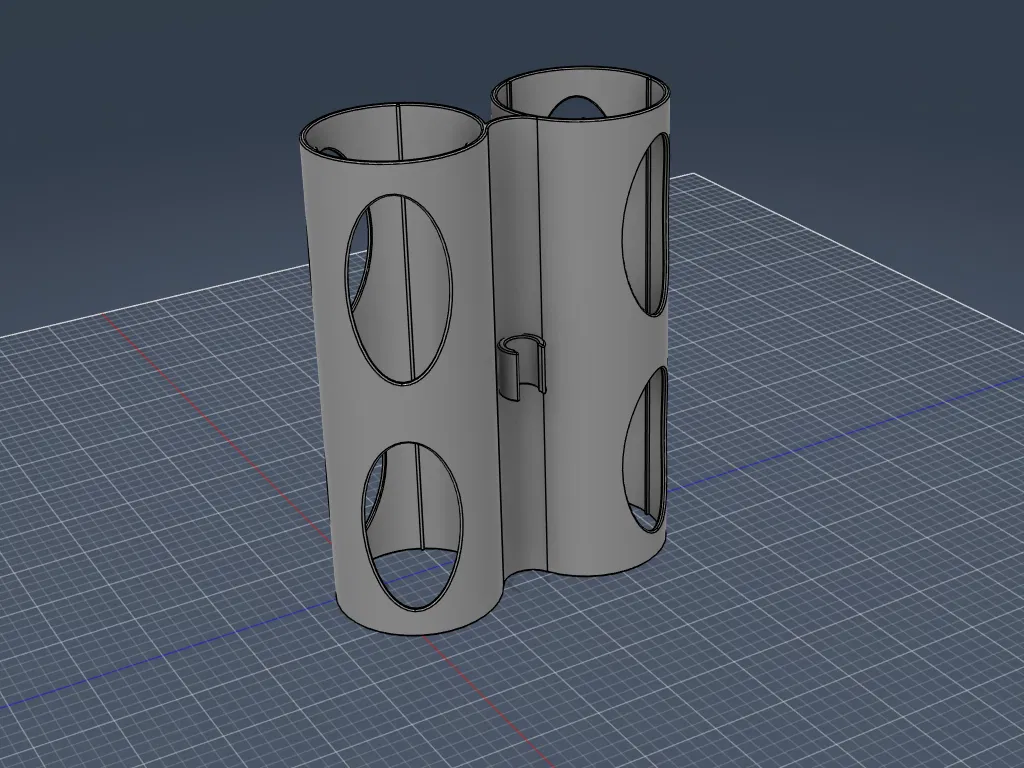1024x768 pixels.
Task: Select the upper oval cutout on right cylinder
Action: click(x=646, y=224)
